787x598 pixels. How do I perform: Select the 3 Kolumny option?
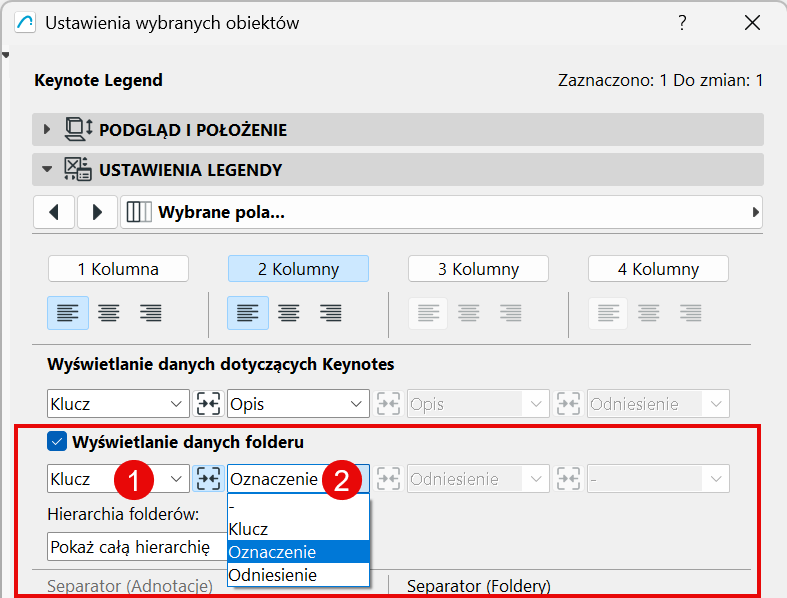click(x=478, y=269)
